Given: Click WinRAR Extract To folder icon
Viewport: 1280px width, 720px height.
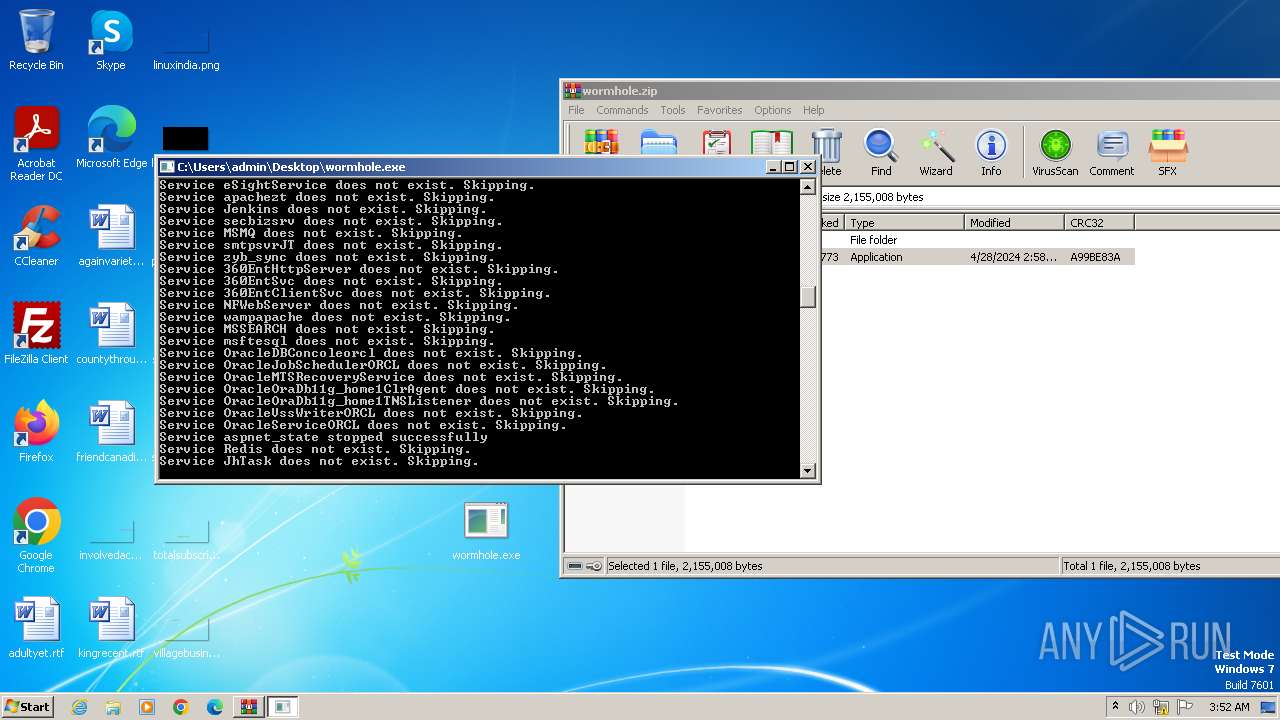Looking at the screenshot, I should (x=658, y=142).
